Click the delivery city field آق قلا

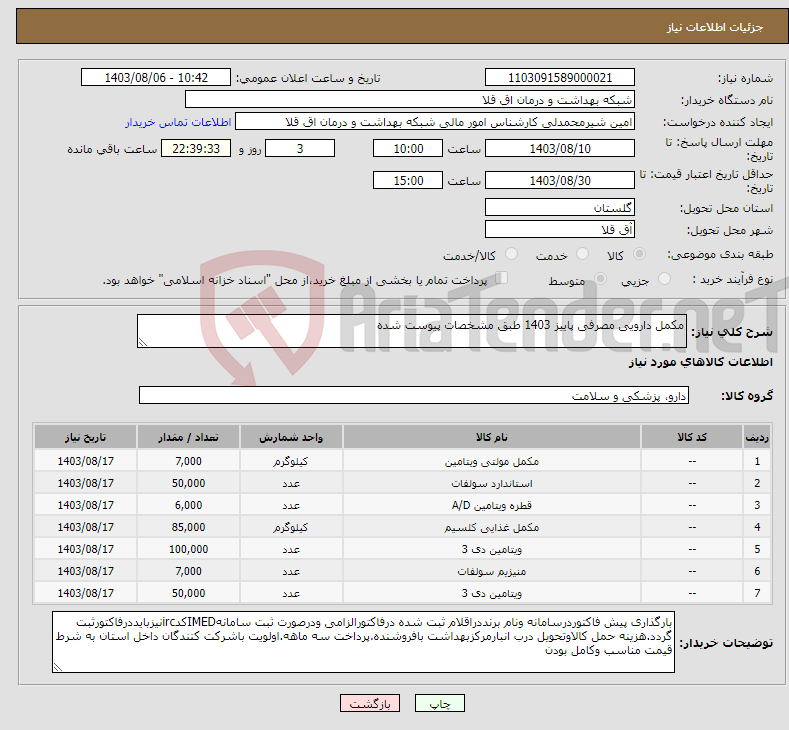pos(560,229)
